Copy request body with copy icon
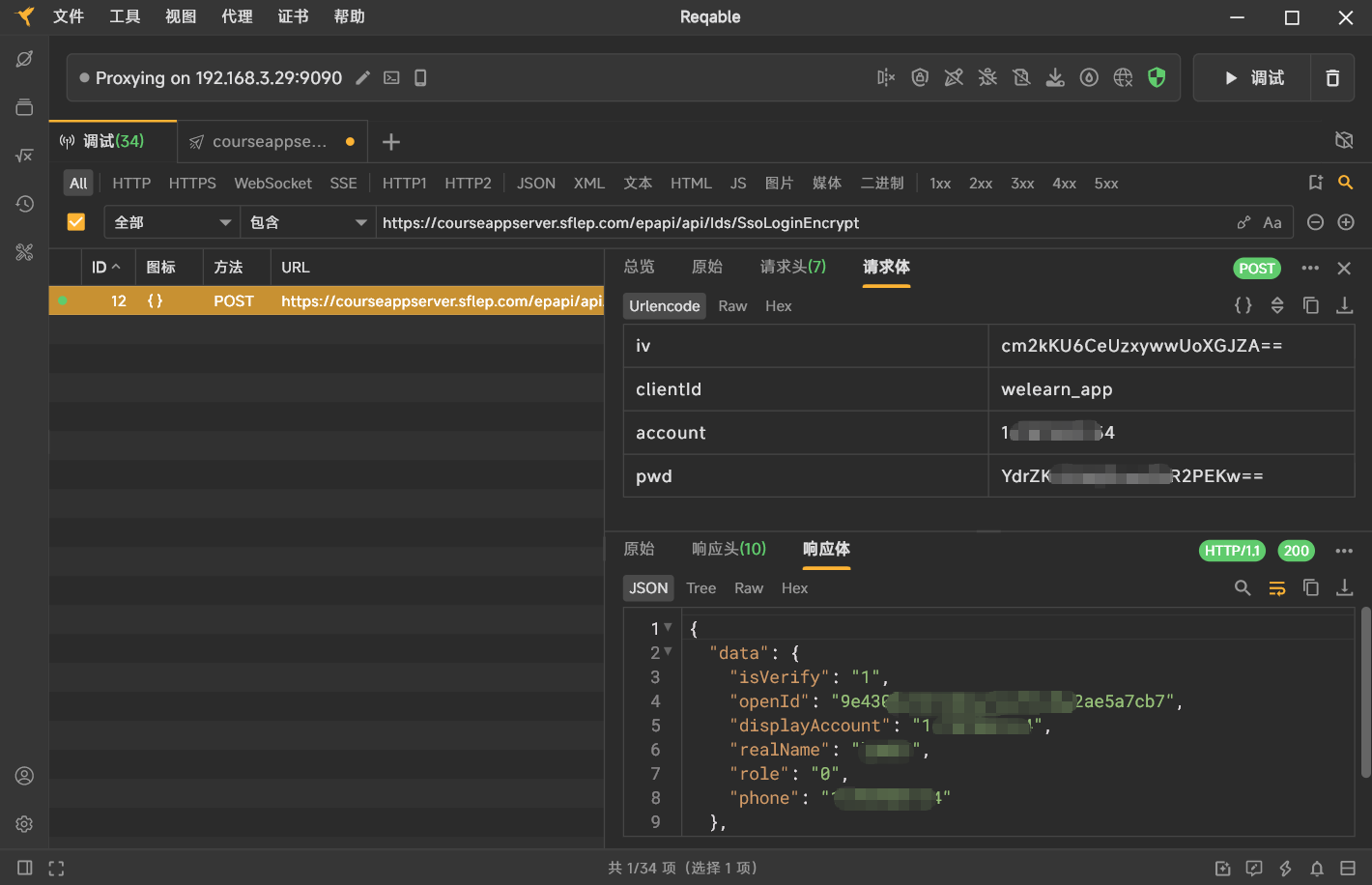The width and height of the screenshot is (1372, 885). click(x=1311, y=305)
